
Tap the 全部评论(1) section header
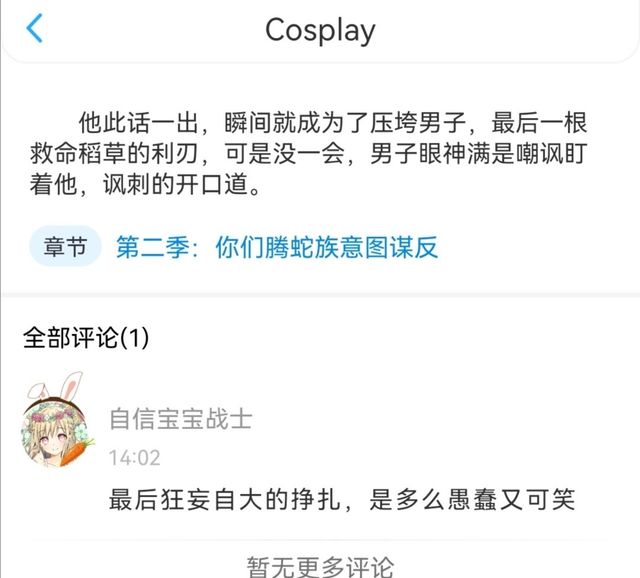[x=86, y=338]
